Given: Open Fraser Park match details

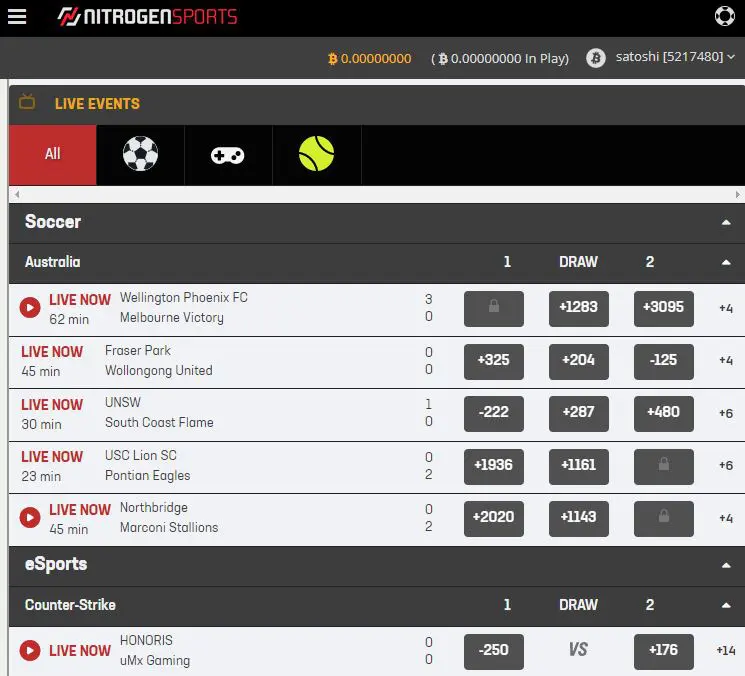Looking at the screenshot, I should pos(159,361).
